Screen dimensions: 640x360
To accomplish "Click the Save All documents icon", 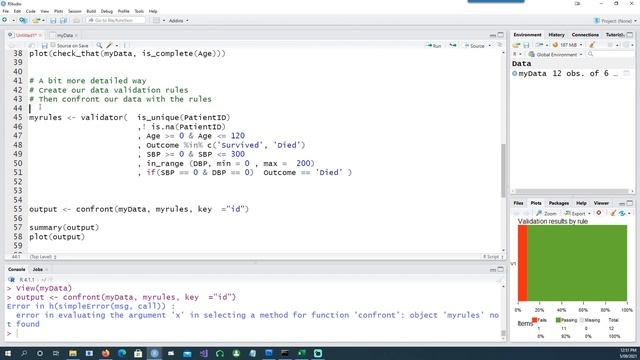I will click(63, 20).
